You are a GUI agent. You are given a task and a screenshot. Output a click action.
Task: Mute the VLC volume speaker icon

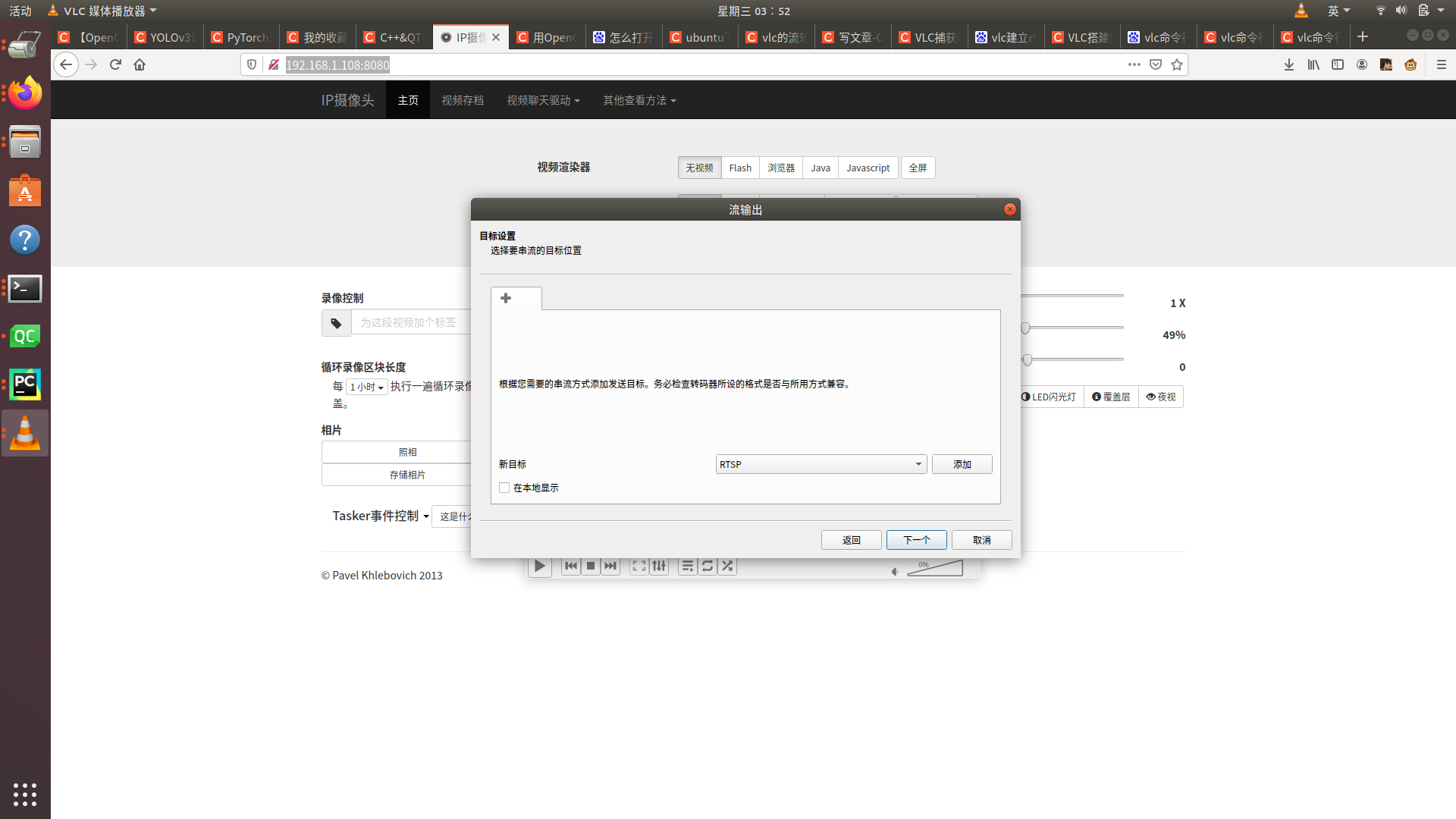click(895, 572)
